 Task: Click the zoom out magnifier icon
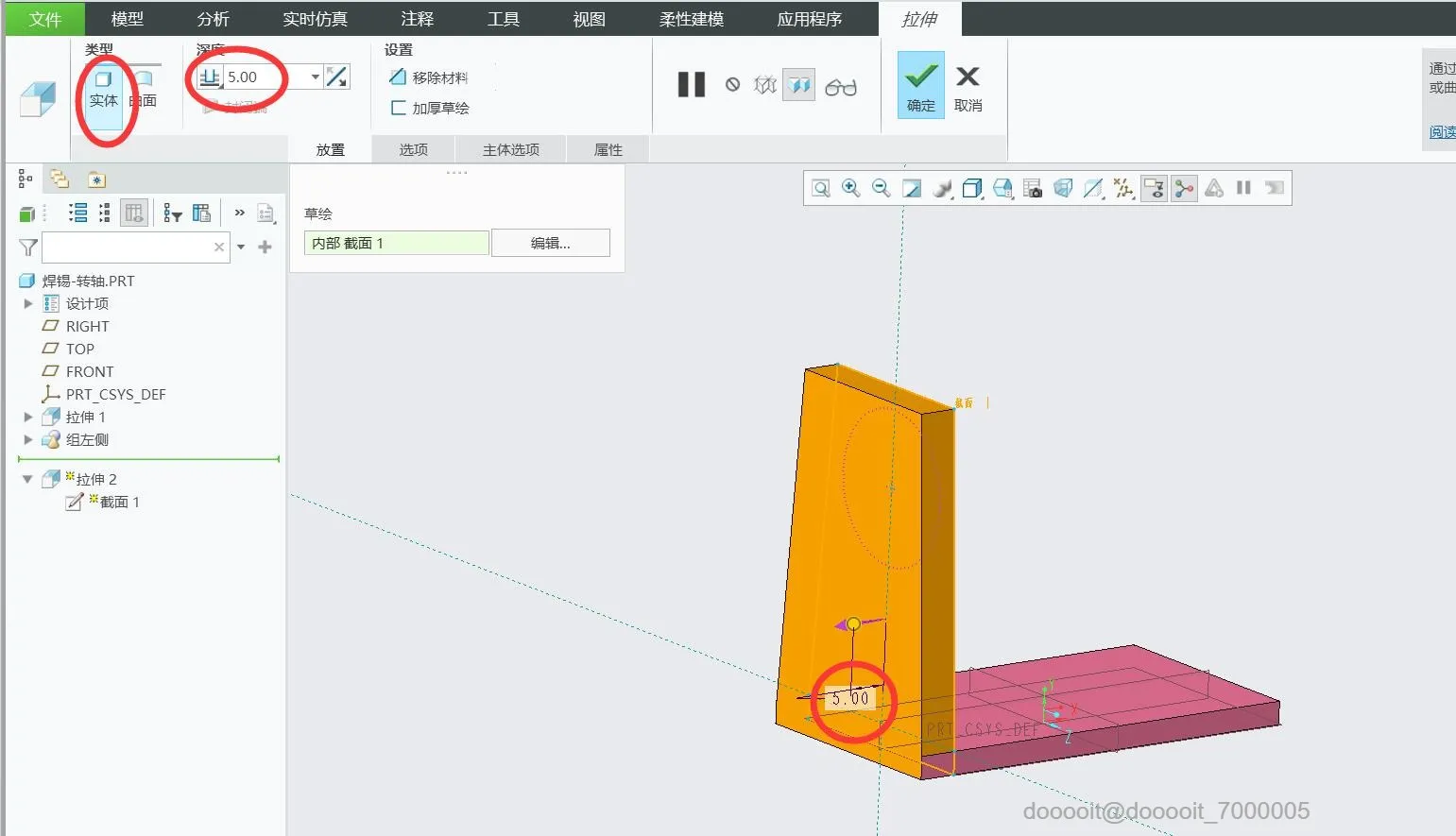point(882,188)
